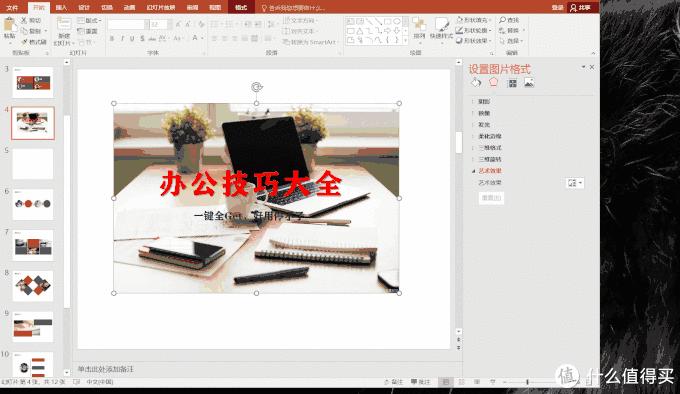Open the File menu tab
Screen dimensions: 680x394
coord(12,7)
